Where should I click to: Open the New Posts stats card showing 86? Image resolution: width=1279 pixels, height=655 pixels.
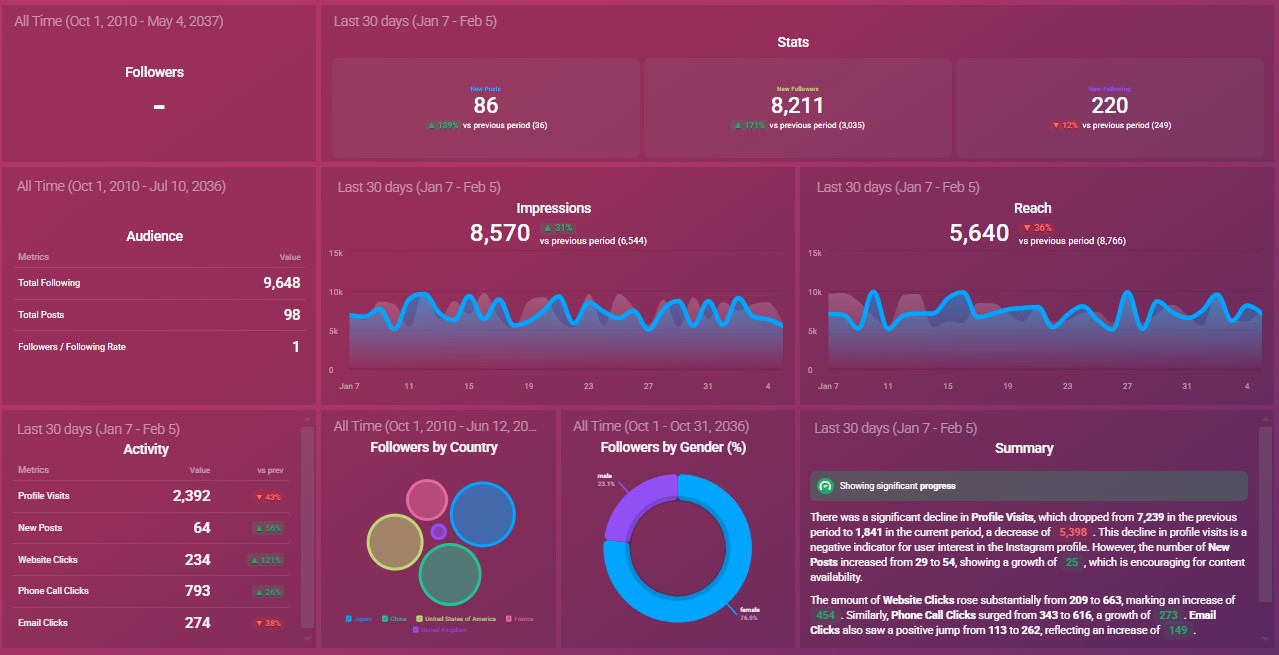click(x=486, y=107)
